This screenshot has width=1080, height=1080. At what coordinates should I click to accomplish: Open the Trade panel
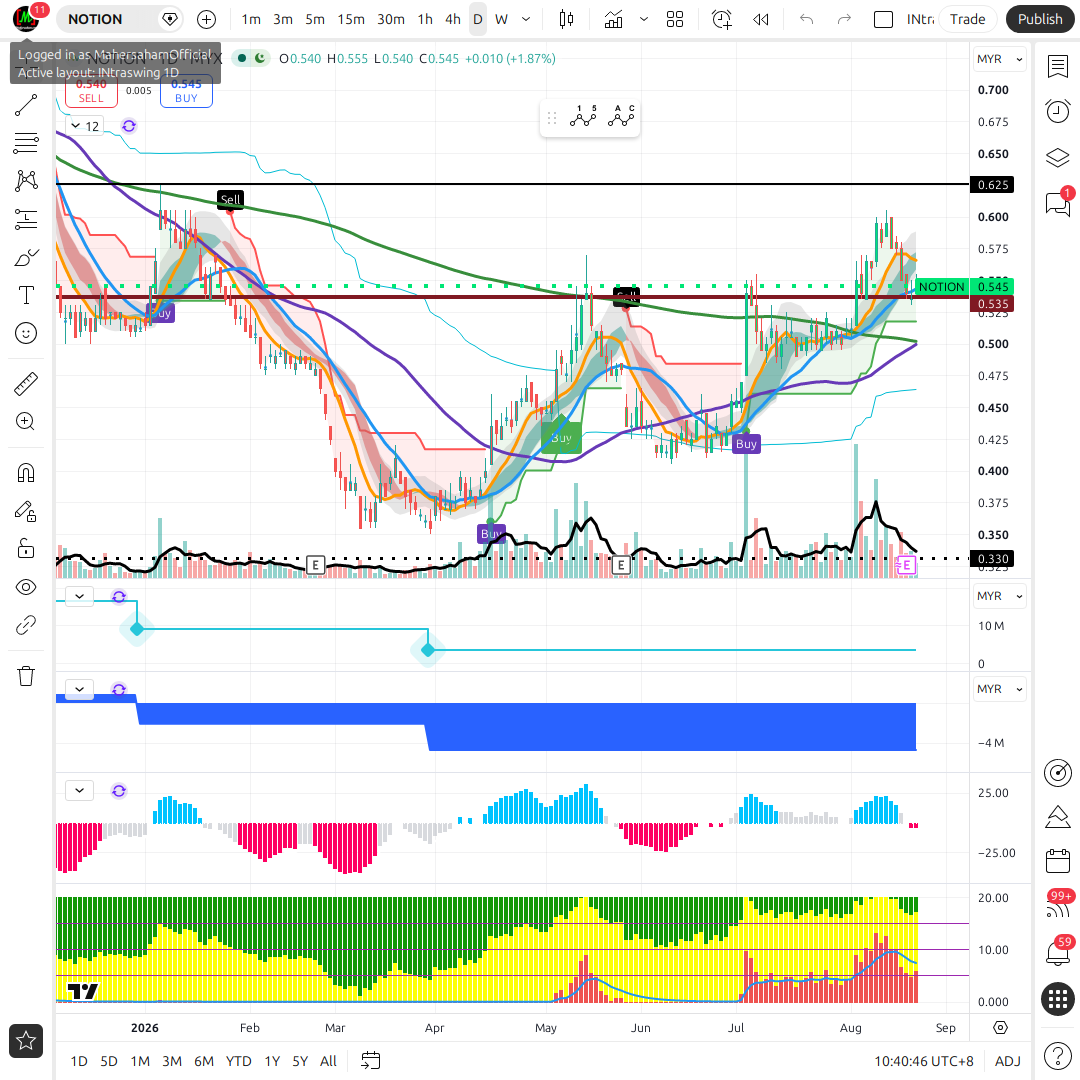(x=968, y=19)
